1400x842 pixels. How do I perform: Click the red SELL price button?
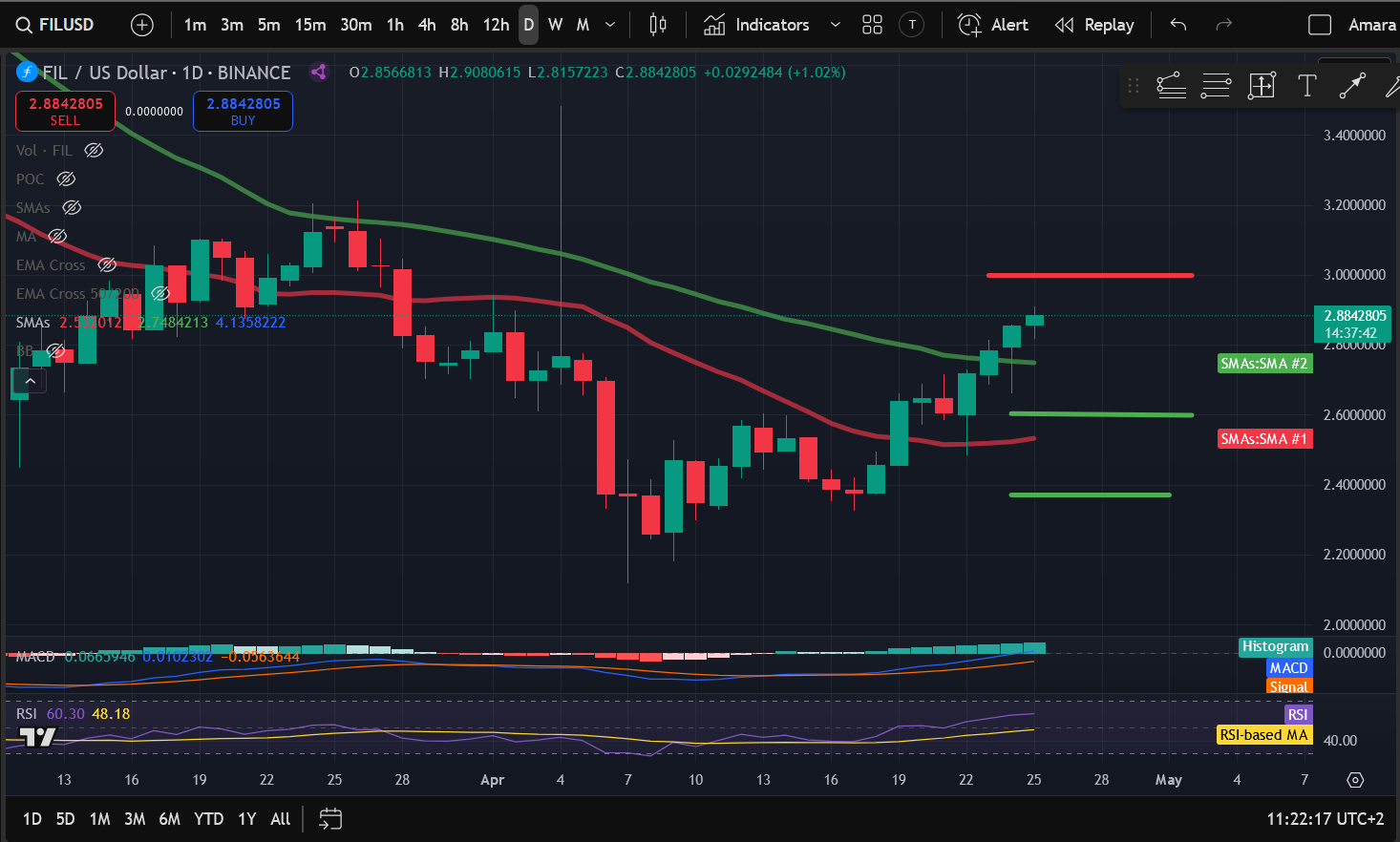65,111
